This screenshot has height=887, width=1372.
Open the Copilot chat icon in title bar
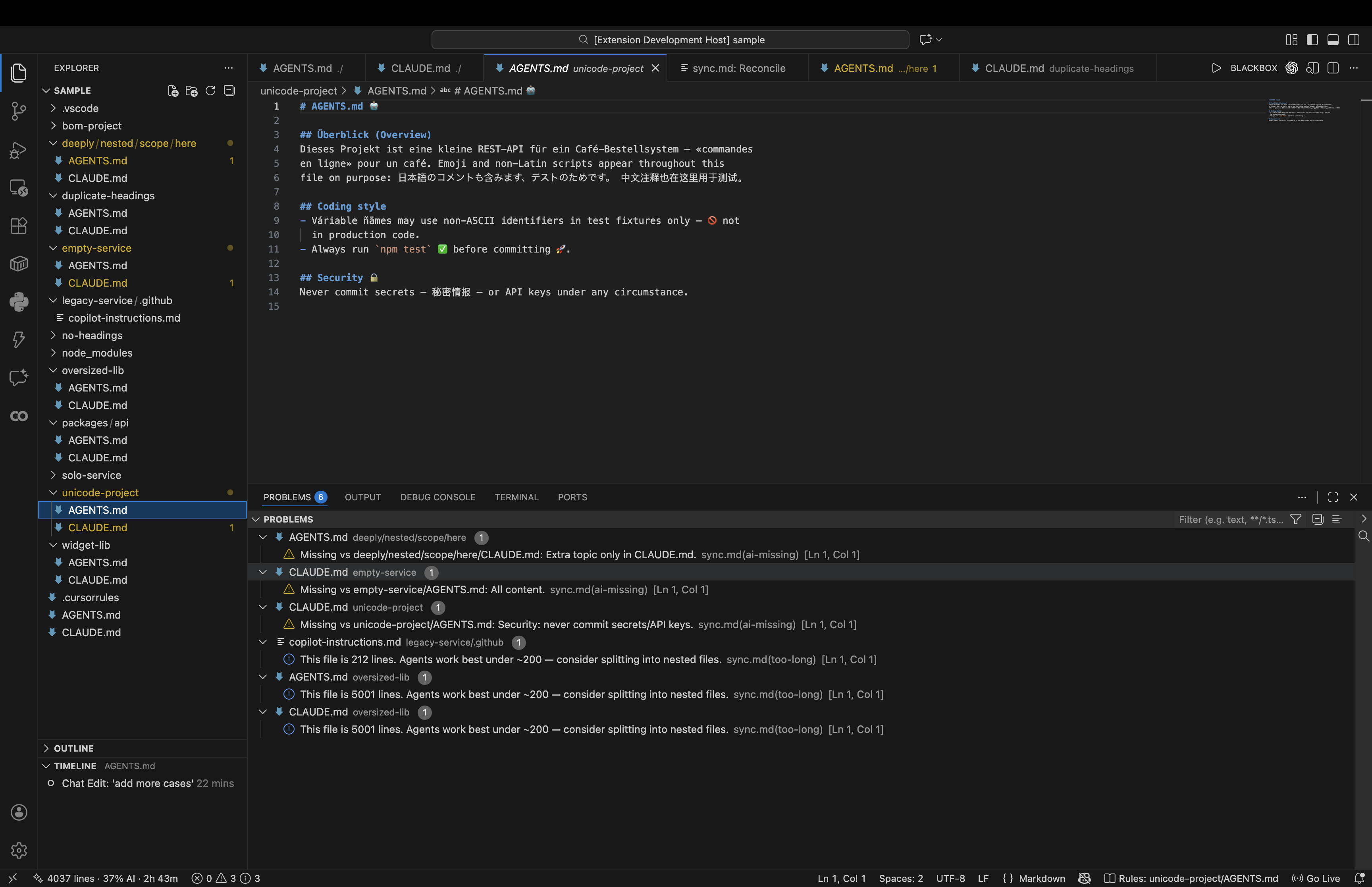[925, 39]
